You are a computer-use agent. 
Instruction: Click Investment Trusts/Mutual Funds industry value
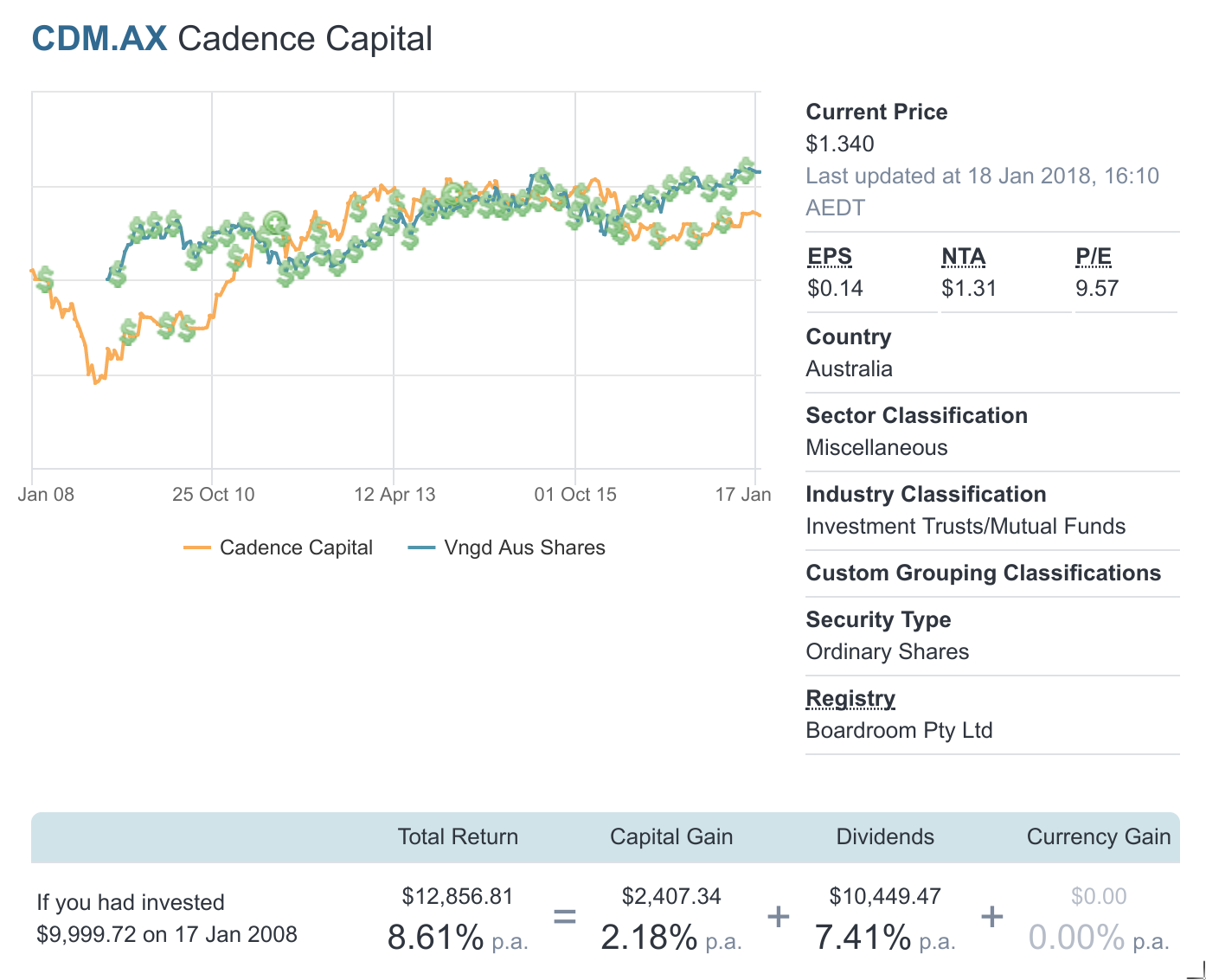(965, 526)
